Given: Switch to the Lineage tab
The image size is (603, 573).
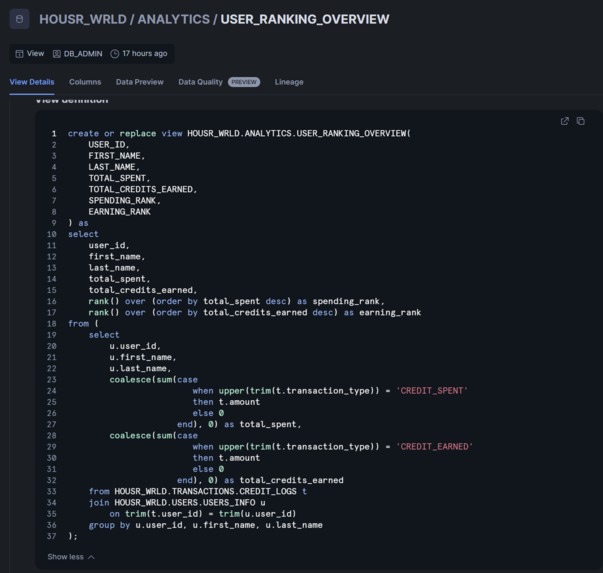Looking at the screenshot, I should (x=289, y=82).
